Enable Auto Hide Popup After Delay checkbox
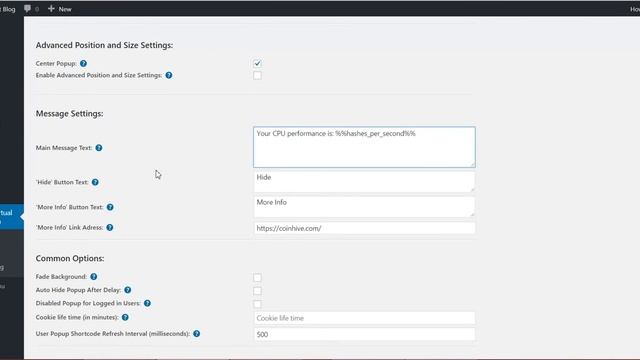This screenshot has height=360, width=640. [x=257, y=291]
